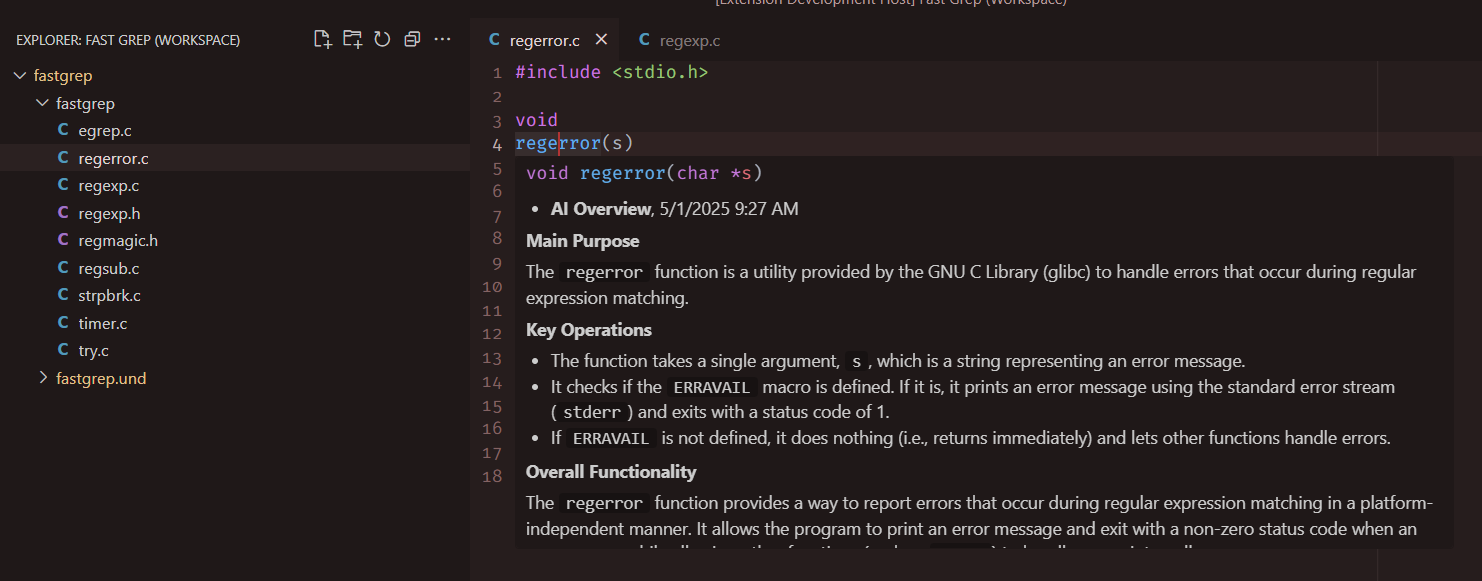The image size is (1482, 581).
Task: Click the regerror function name on line 4
Action: (x=558, y=144)
